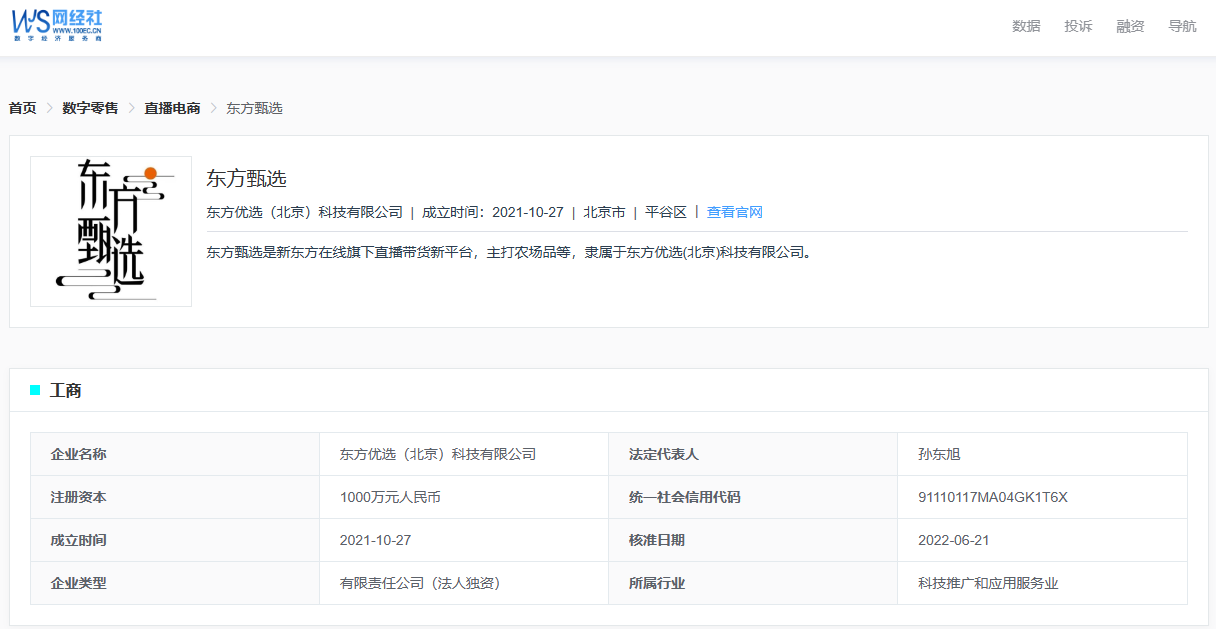
Task: Select the 企业名称 label cell
Action: click(175, 454)
